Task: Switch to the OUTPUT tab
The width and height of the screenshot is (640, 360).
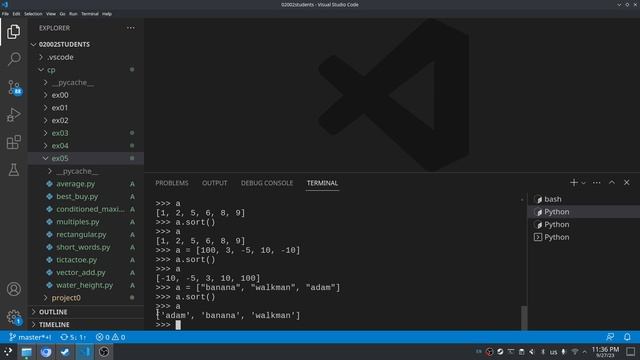Action: tap(215, 183)
